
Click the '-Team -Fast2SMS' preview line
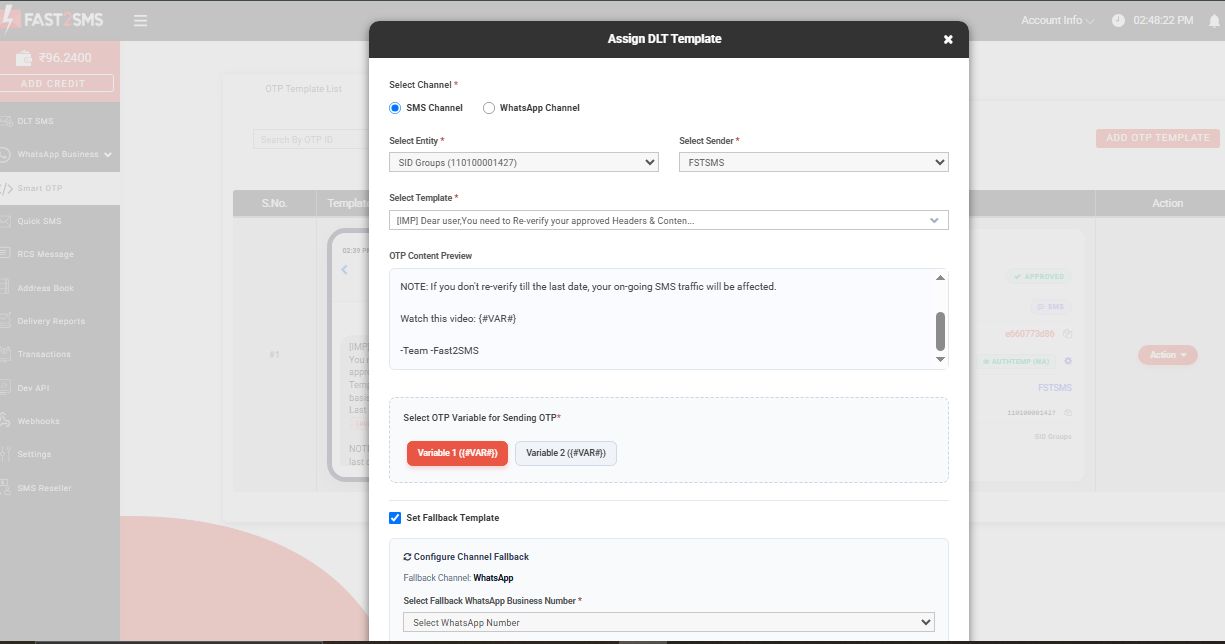439,350
